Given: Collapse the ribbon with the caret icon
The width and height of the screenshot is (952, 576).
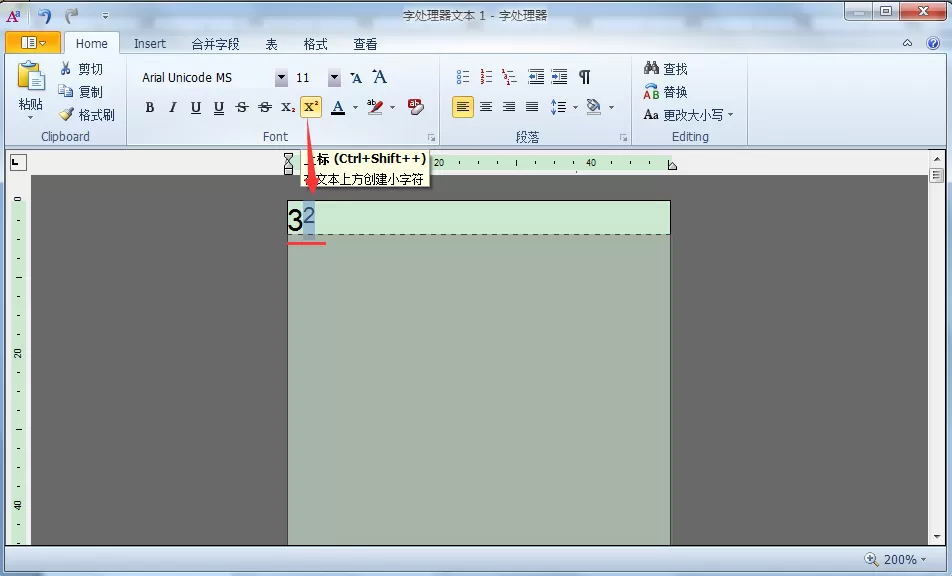Looking at the screenshot, I should pyautogui.click(x=907, y=43).
